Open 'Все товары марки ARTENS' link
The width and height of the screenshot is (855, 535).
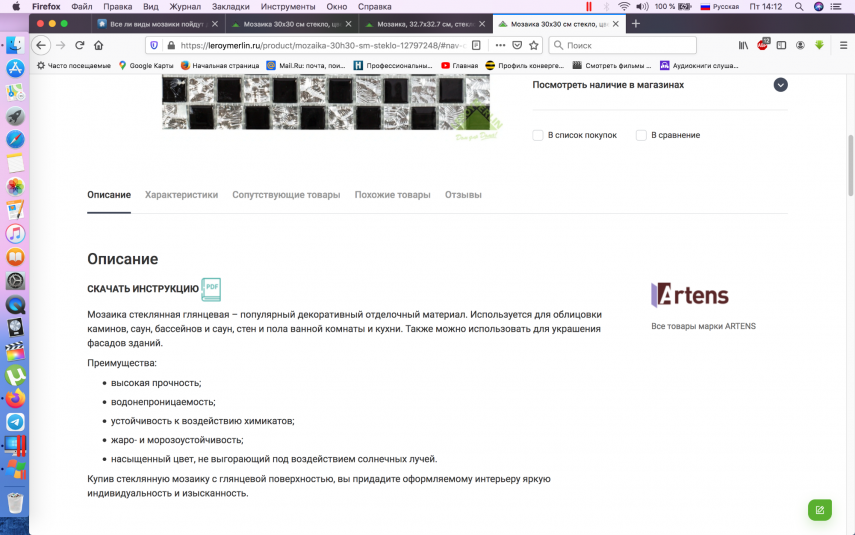(703, 326)
